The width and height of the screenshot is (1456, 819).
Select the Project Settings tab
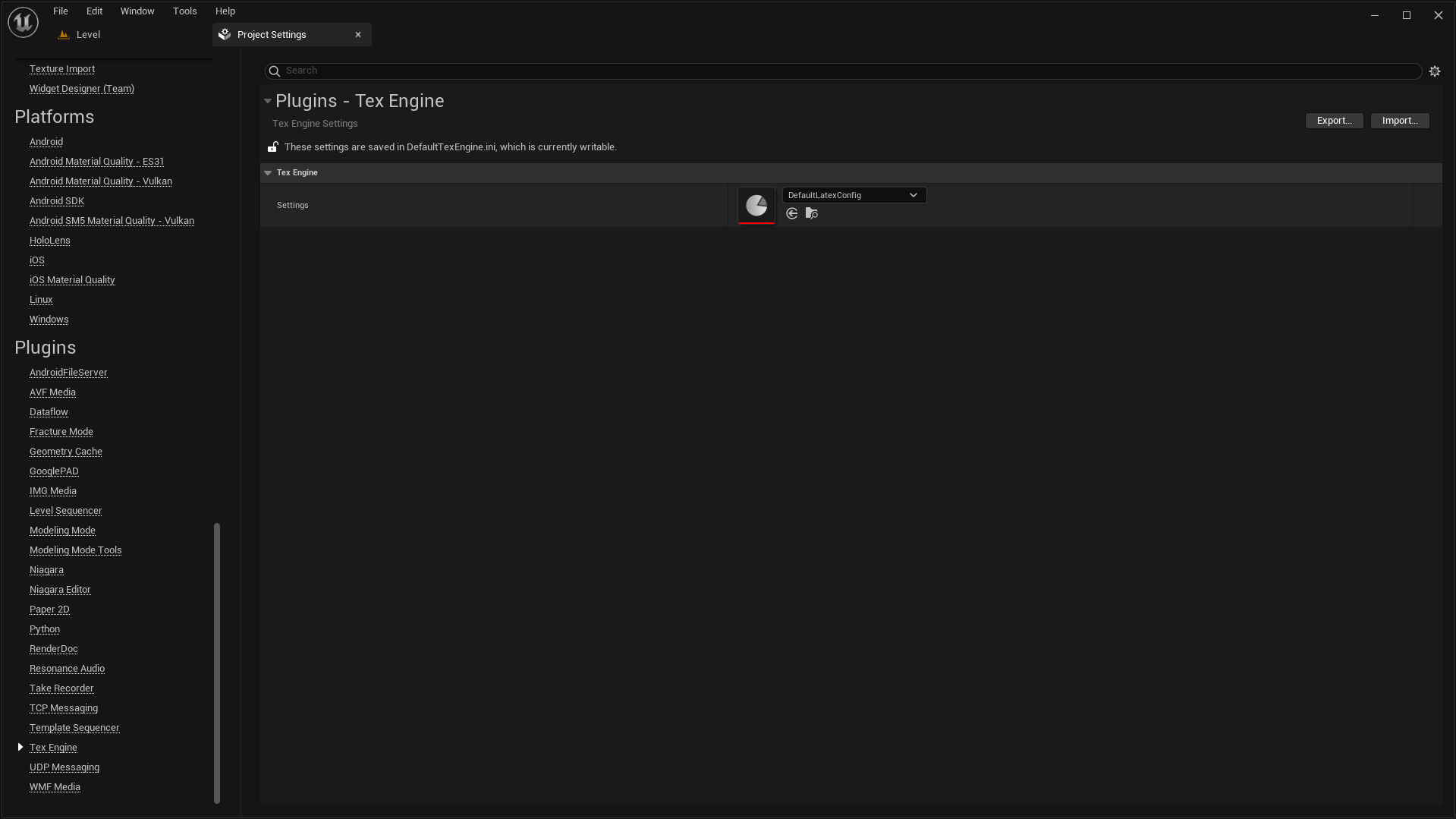tap(272, 34)
